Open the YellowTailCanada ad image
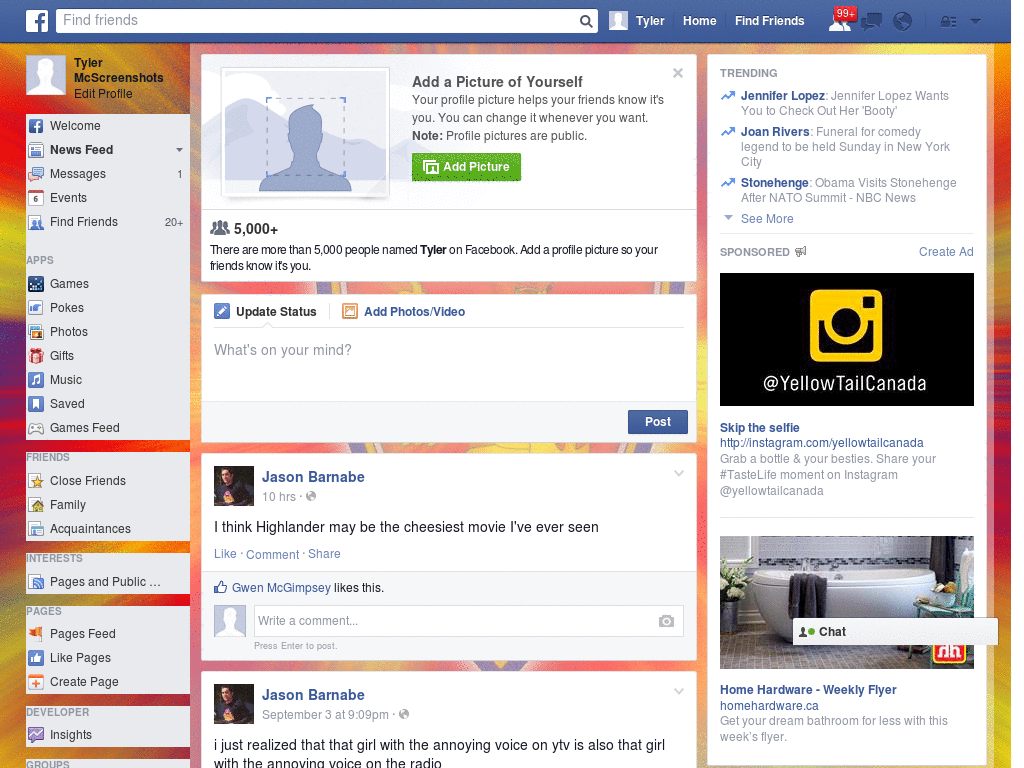1024x768 pixels. 846,340
